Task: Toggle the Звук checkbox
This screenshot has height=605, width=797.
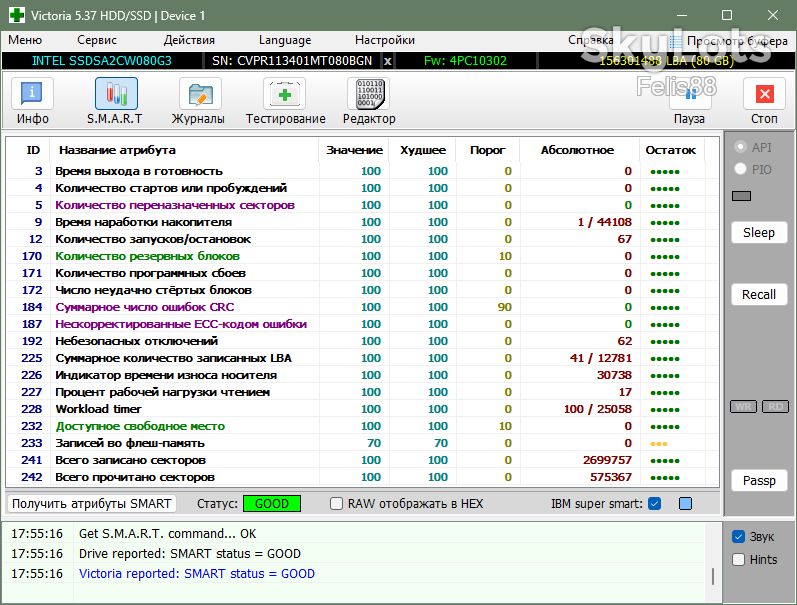Action: [739, 537]
